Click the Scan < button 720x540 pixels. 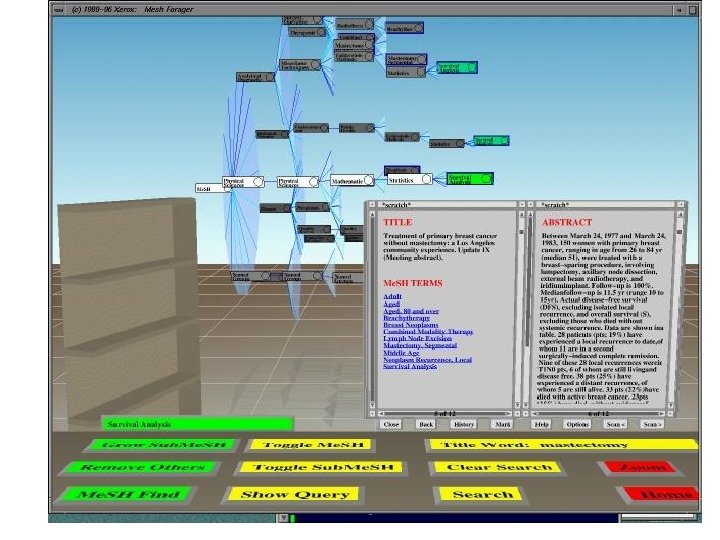click(x=615, y=424)
